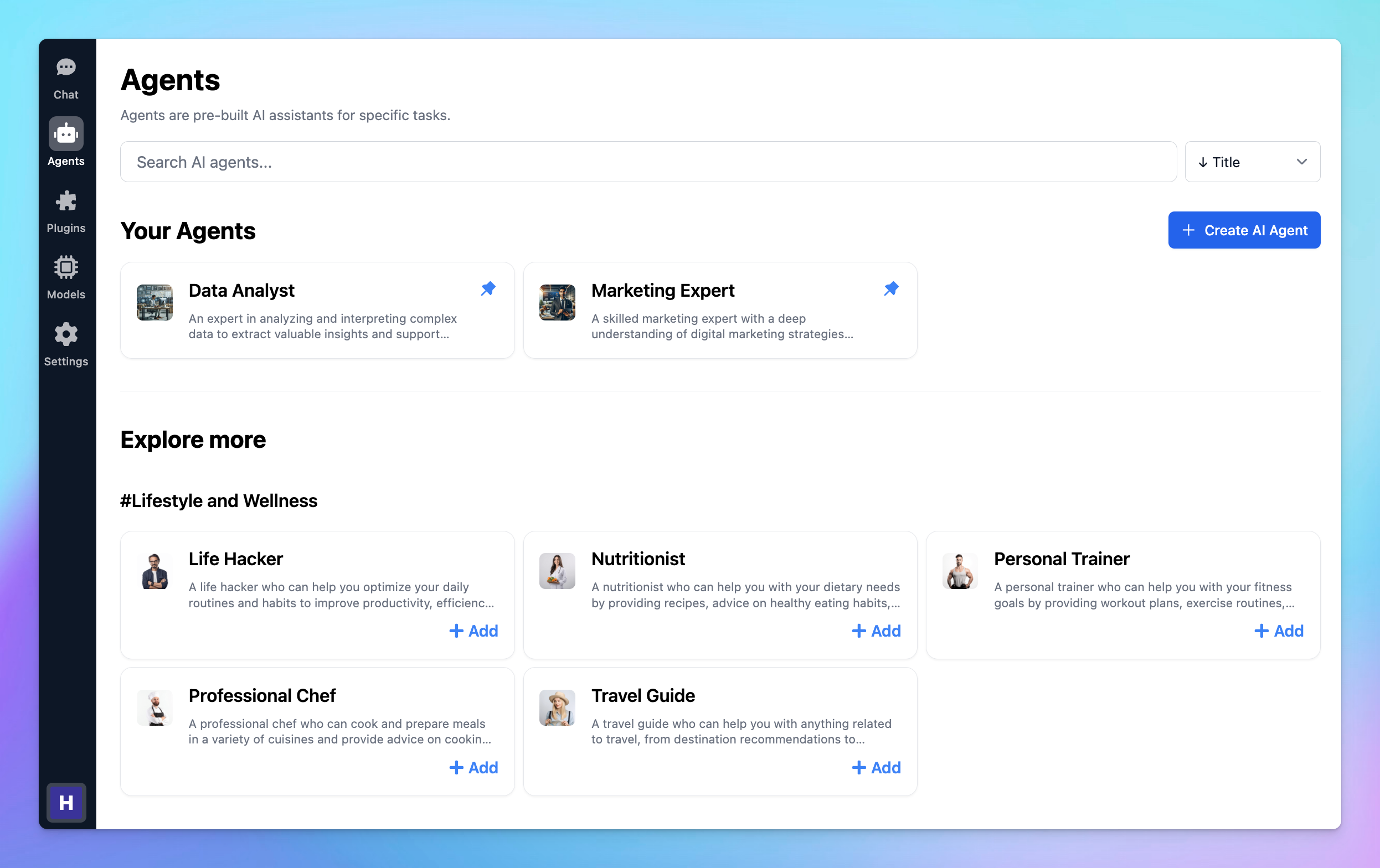Image resolution: width=1380 pixels, height=868 pixels.
Task: Add the Life Hacker agent
Action: pos(473,631)
